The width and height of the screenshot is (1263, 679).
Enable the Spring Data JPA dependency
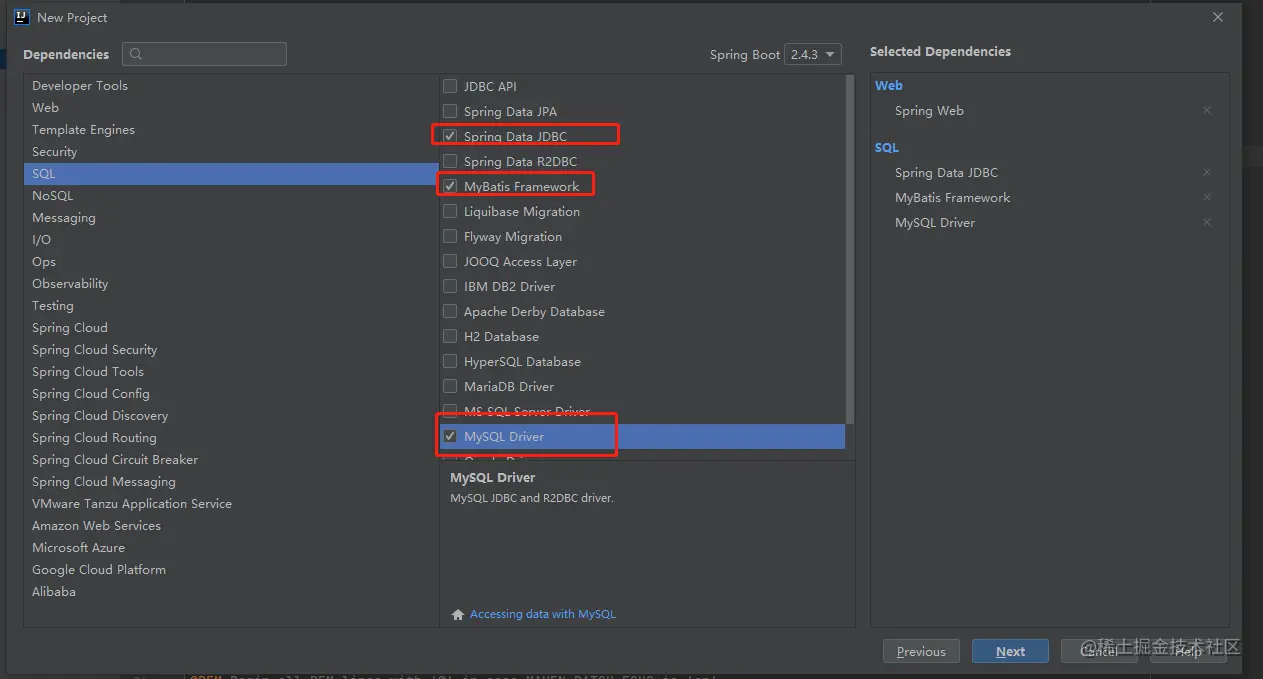pos(450,111)
